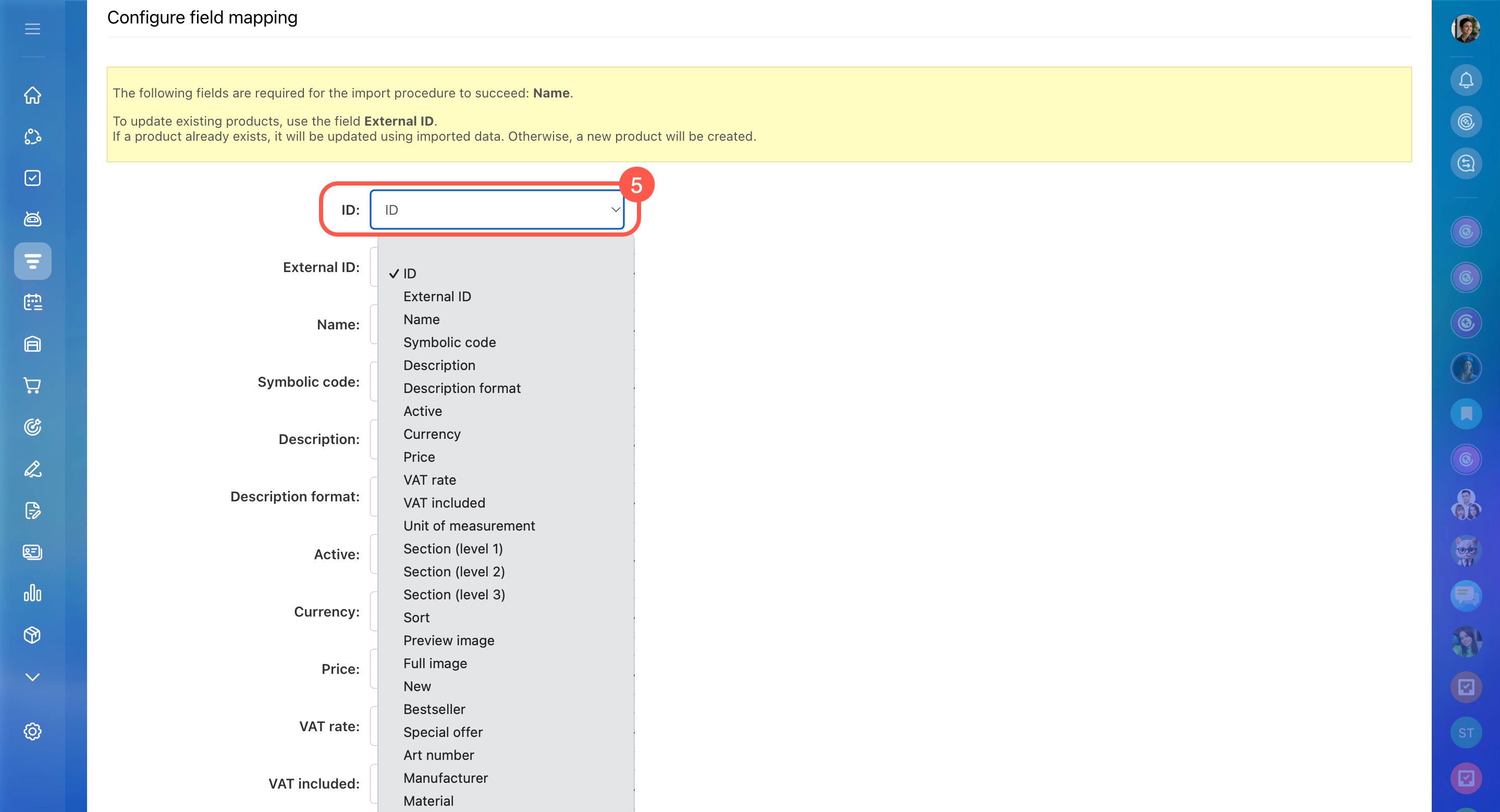Click the user profile avatar at top right
The width and height of the screenshot is (1500, 812).
[x=1466, y=29]
